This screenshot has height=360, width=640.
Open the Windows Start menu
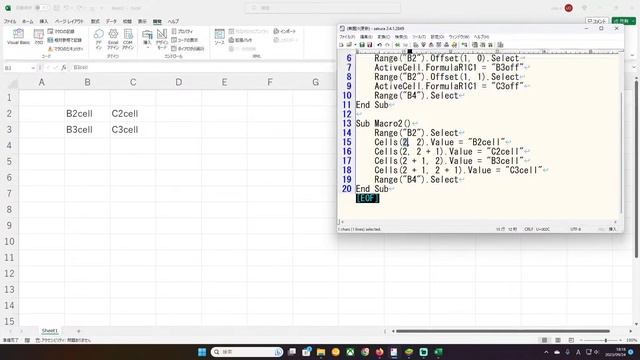(202, 352)
